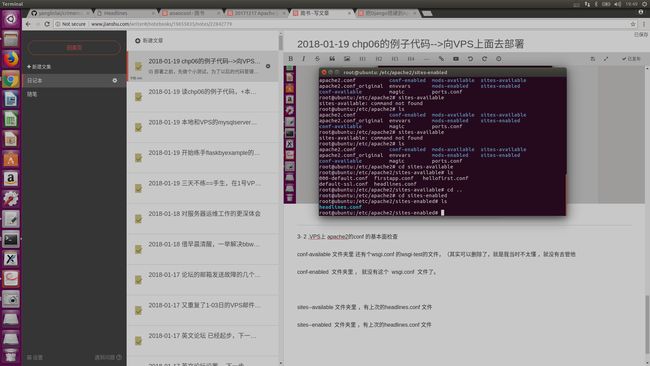Image resolution: width=650 pixels, height=366 pixels.
Task: Create a new article with 新建文章
Action: [149, 41]
